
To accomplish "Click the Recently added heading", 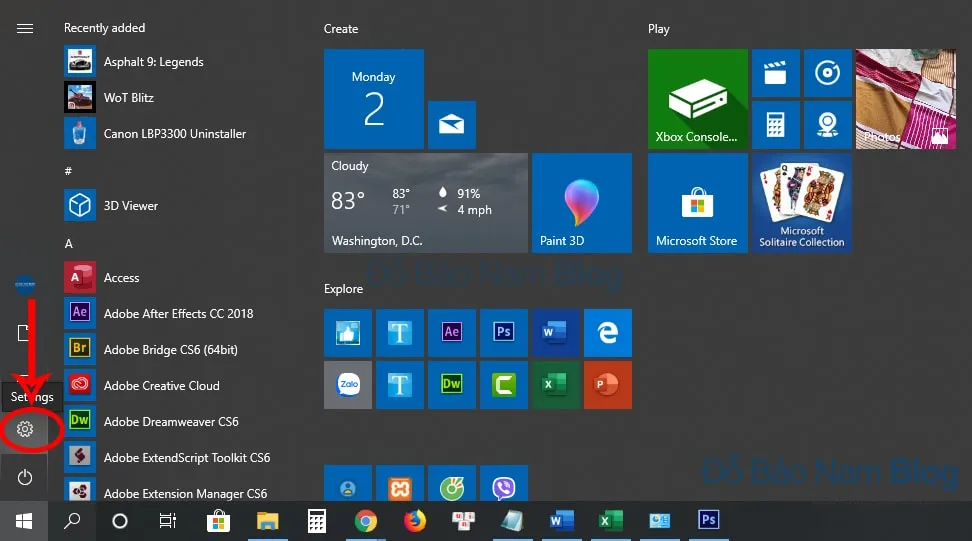I will tap(104, 28).
